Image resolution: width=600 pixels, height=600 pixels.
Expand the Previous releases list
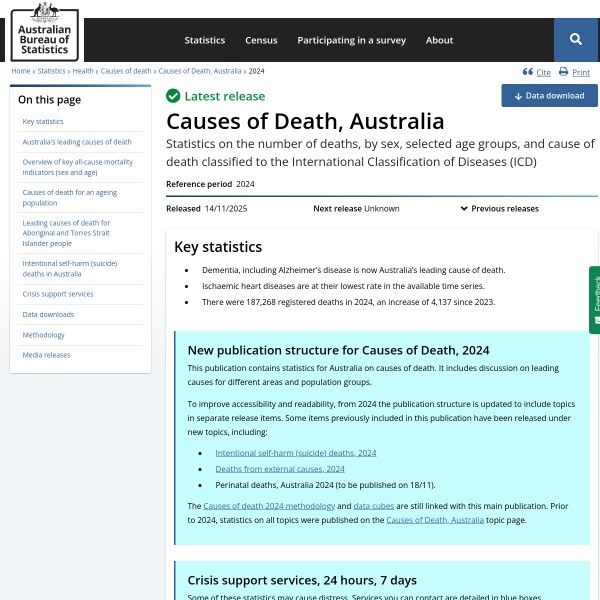coord(499,209)
